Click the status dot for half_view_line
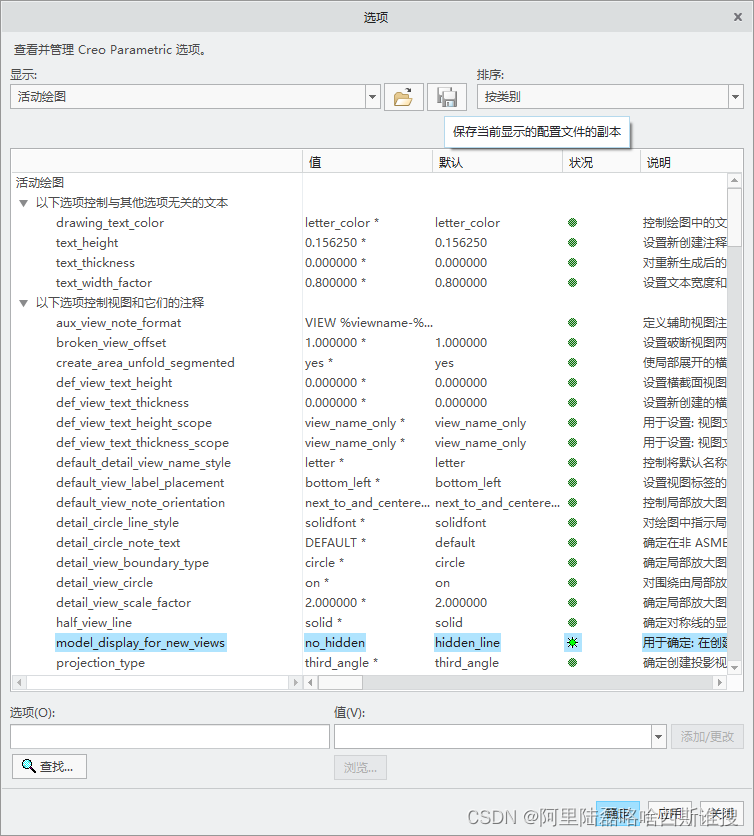The width and height of the screenshot is (754, 836). point(573,623)
